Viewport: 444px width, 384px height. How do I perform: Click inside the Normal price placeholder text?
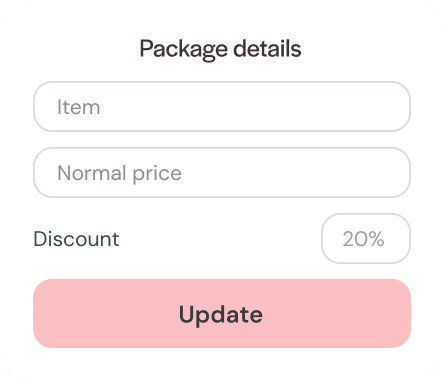119,174
